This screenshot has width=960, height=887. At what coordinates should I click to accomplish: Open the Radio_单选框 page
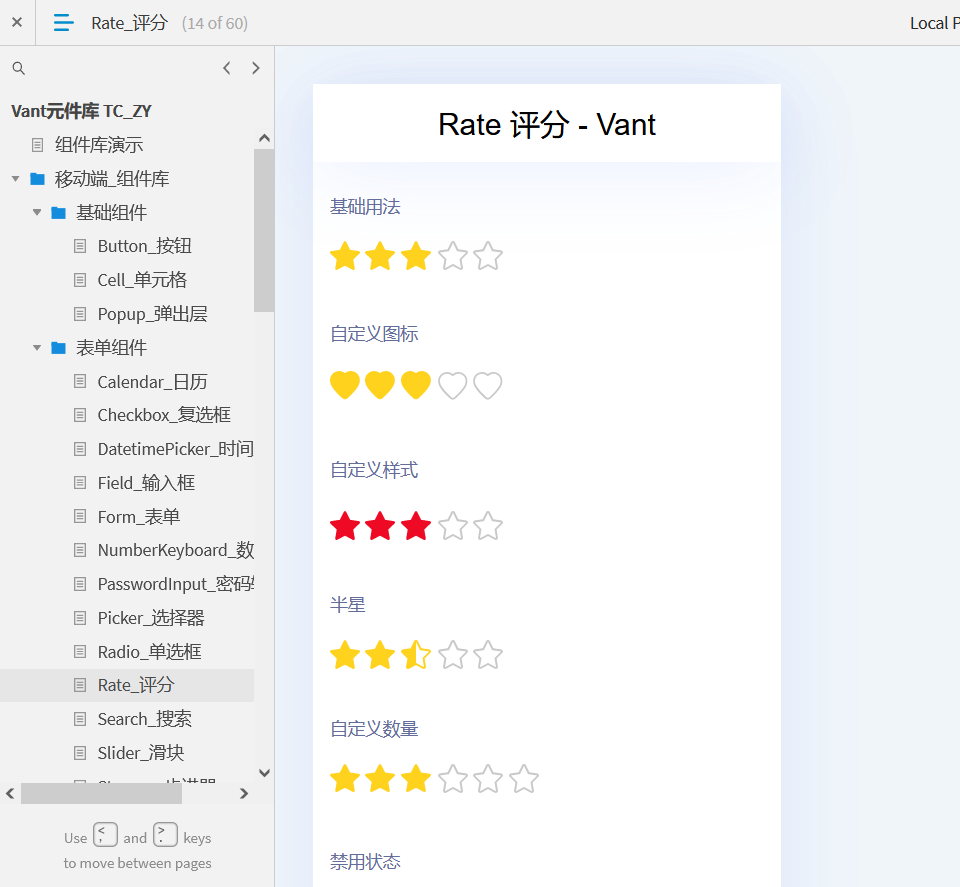click(x=149, y=652)
